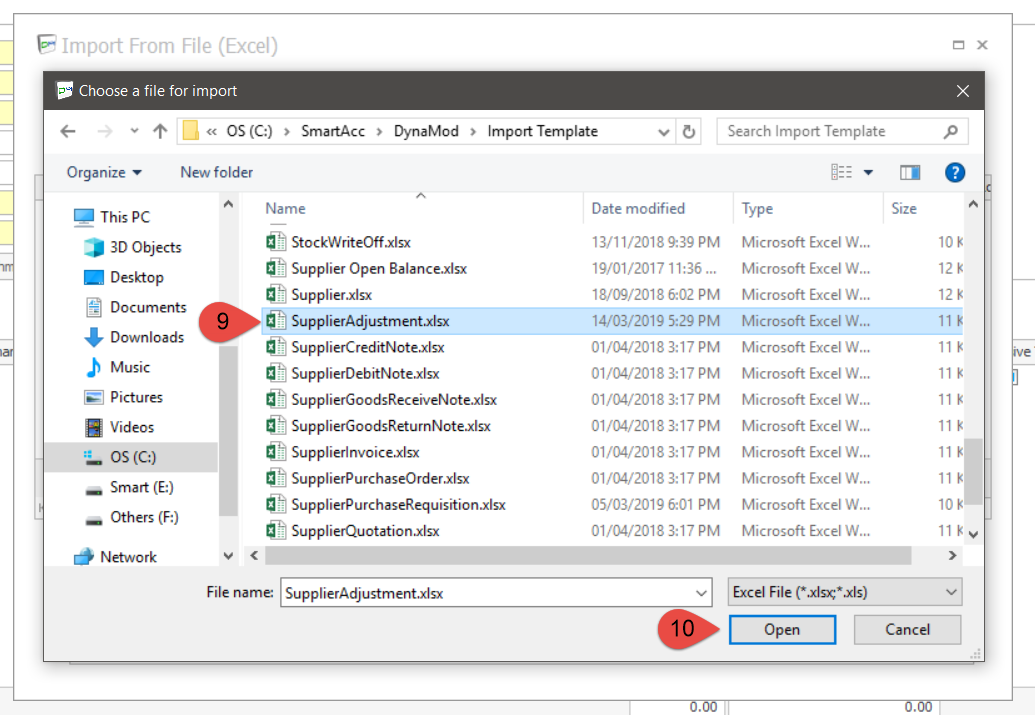Click the Back navigation arrow
The height and width of the screenshot is (715, 1035).
click(68, 131)
